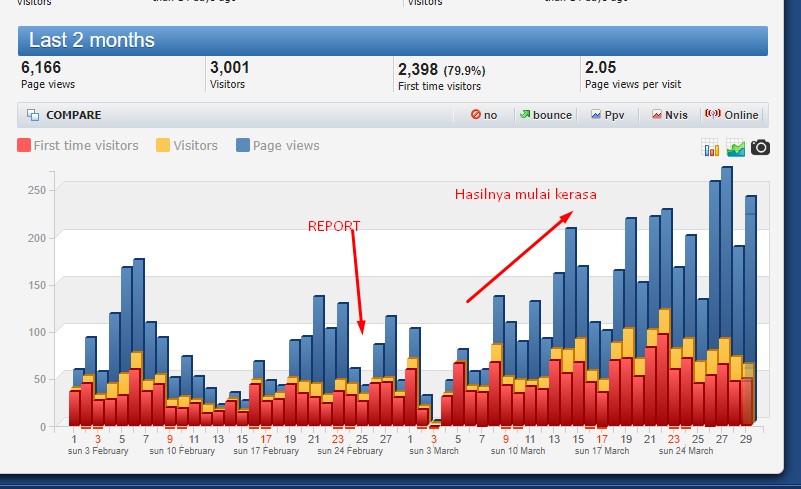
Task: Click the blue bar above 29 March
Action: tap(750, 278)
